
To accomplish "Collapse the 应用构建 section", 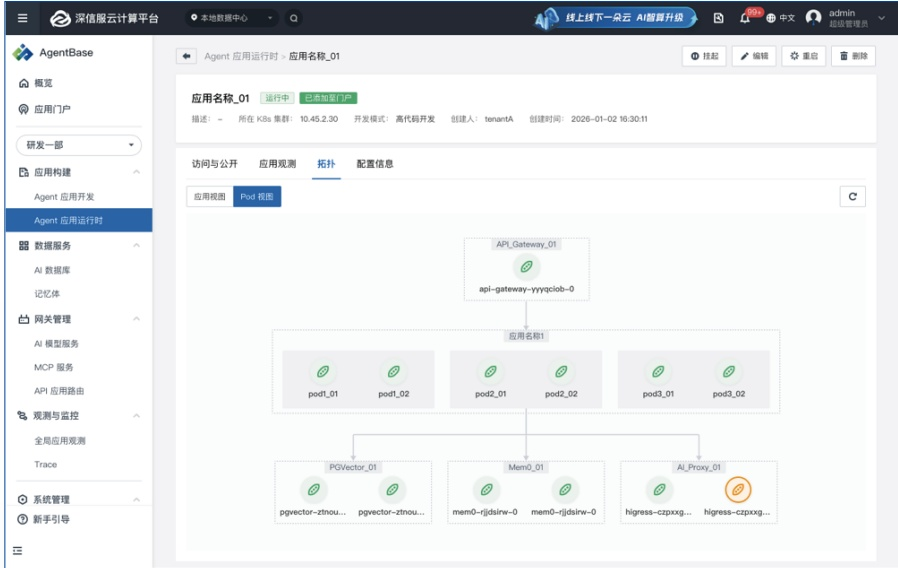I will click(136, 172).
